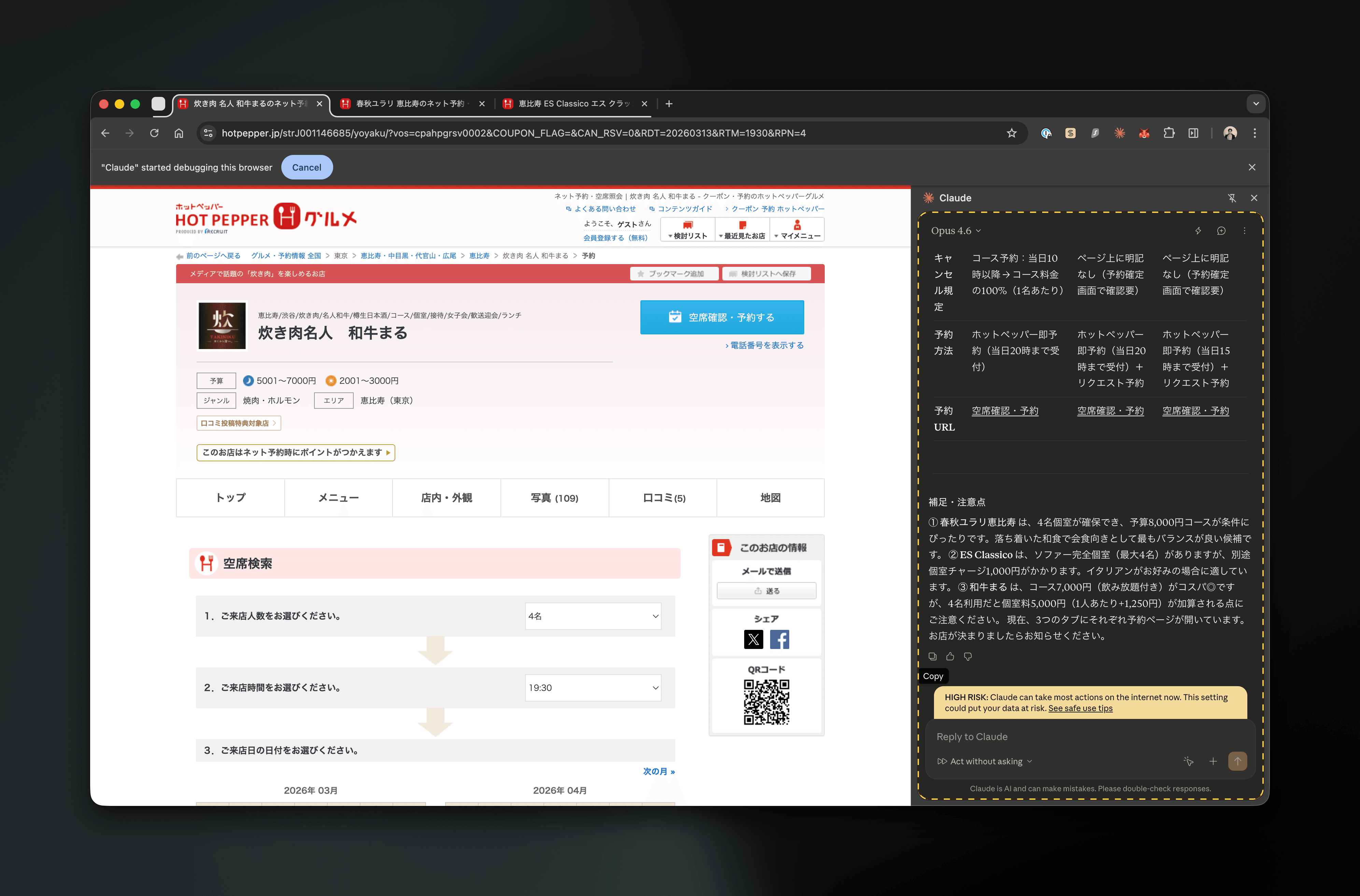This screenshot has width=1360, height=896.
Task: Open the visit time 19:30 dropdown
Action: [x=593, y=688]
